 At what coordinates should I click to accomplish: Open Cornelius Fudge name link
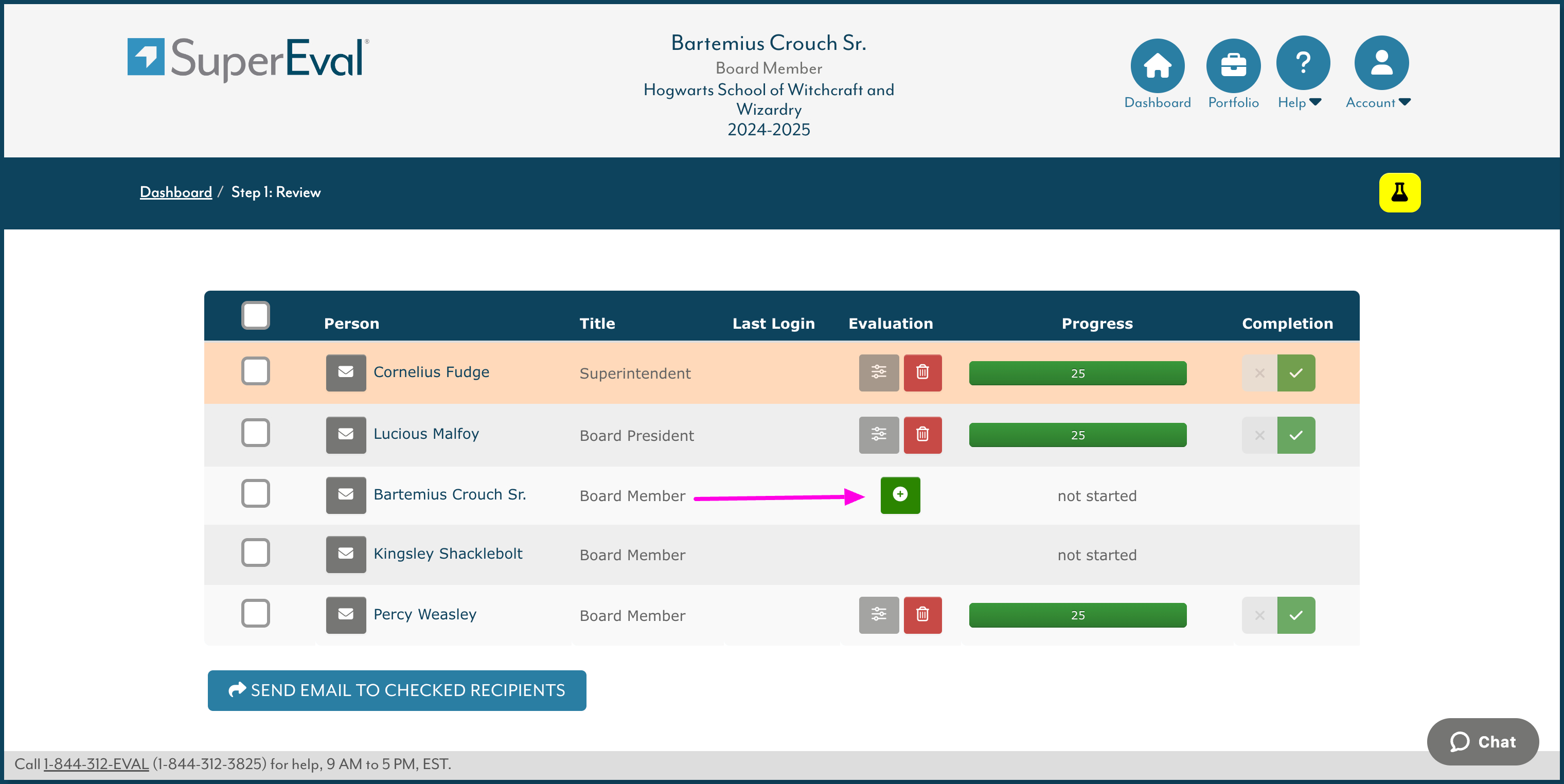click(431, 371)
